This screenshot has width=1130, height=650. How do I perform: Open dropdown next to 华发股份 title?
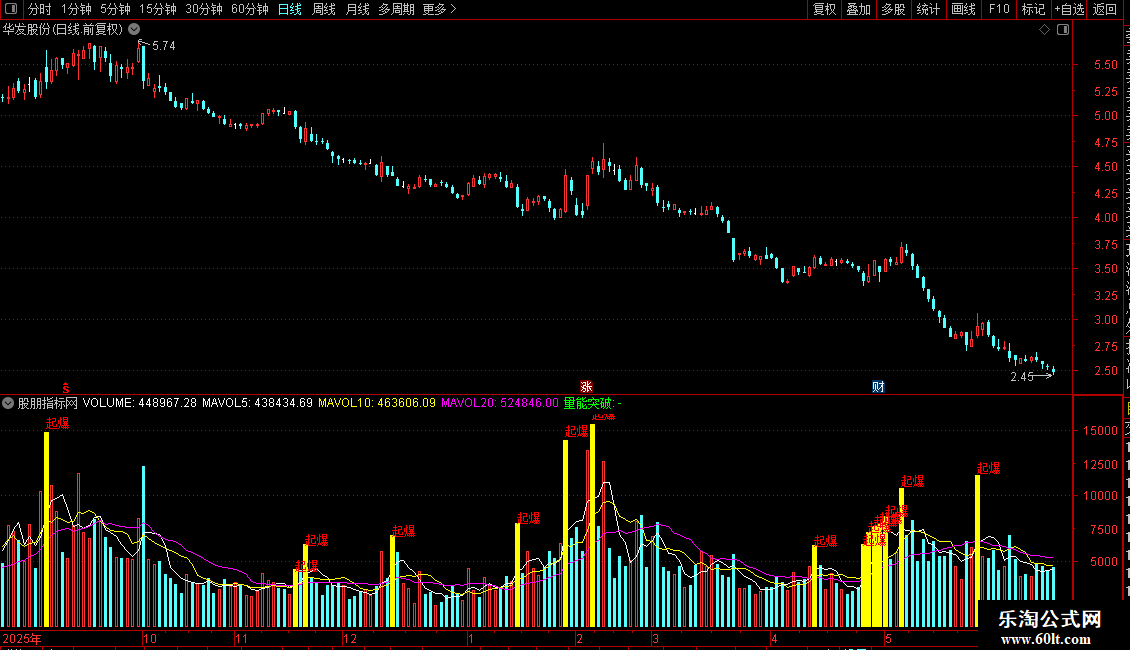click(134, 29)
